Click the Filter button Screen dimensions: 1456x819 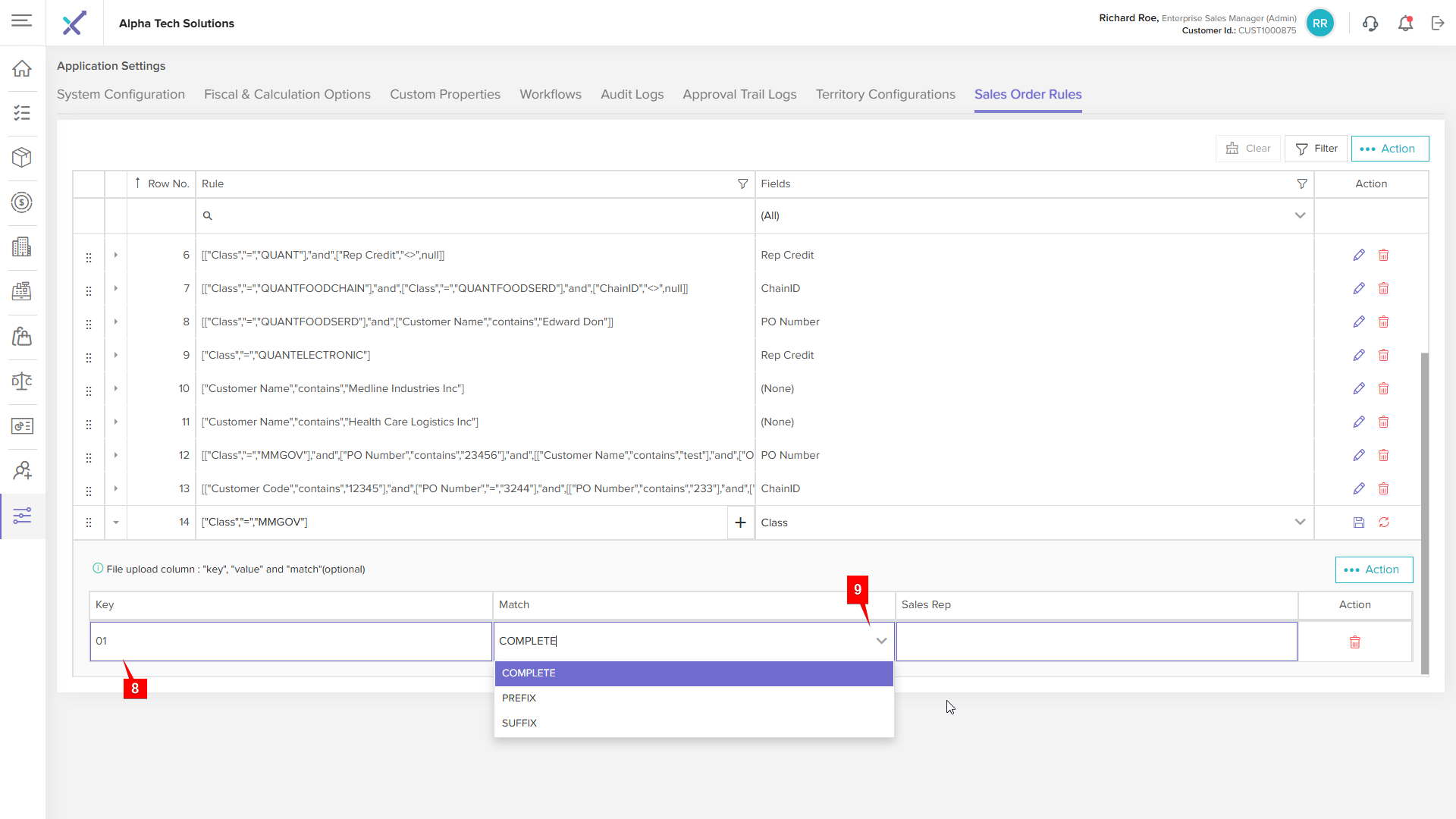[x=1316, y=149]
